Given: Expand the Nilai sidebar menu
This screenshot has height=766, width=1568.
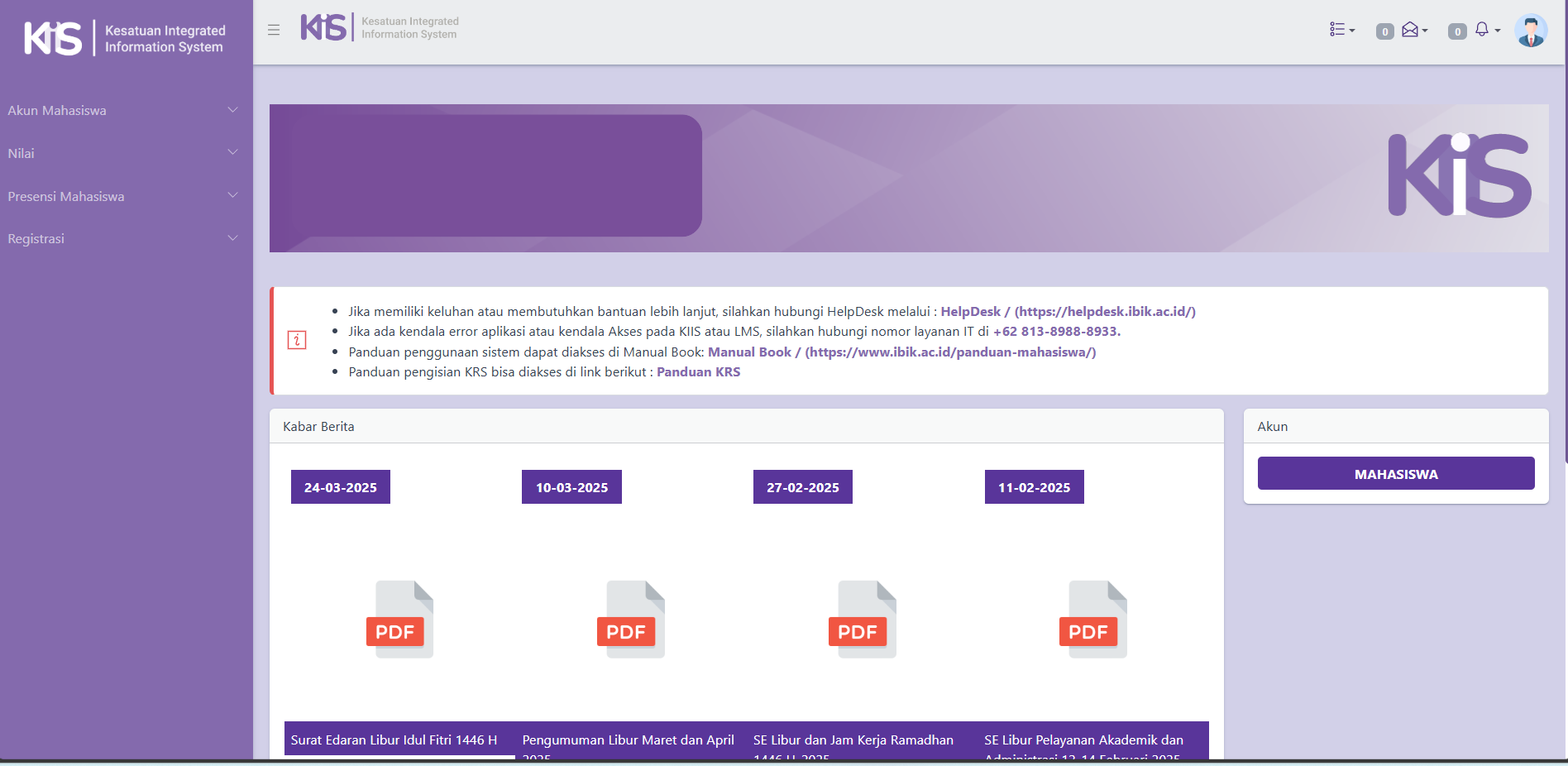Looking at the screenshot, I should tap(124, 153).
